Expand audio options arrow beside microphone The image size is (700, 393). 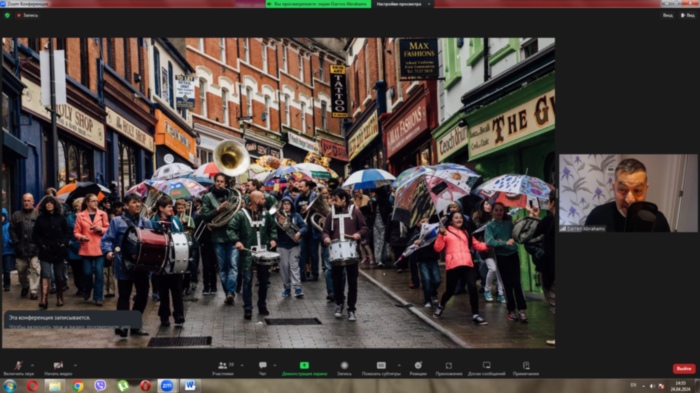click(x=33, y=365)
